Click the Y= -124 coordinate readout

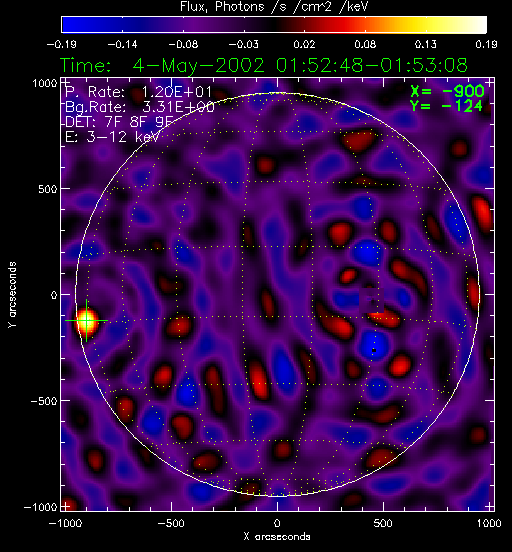click(x=447, y=106)
